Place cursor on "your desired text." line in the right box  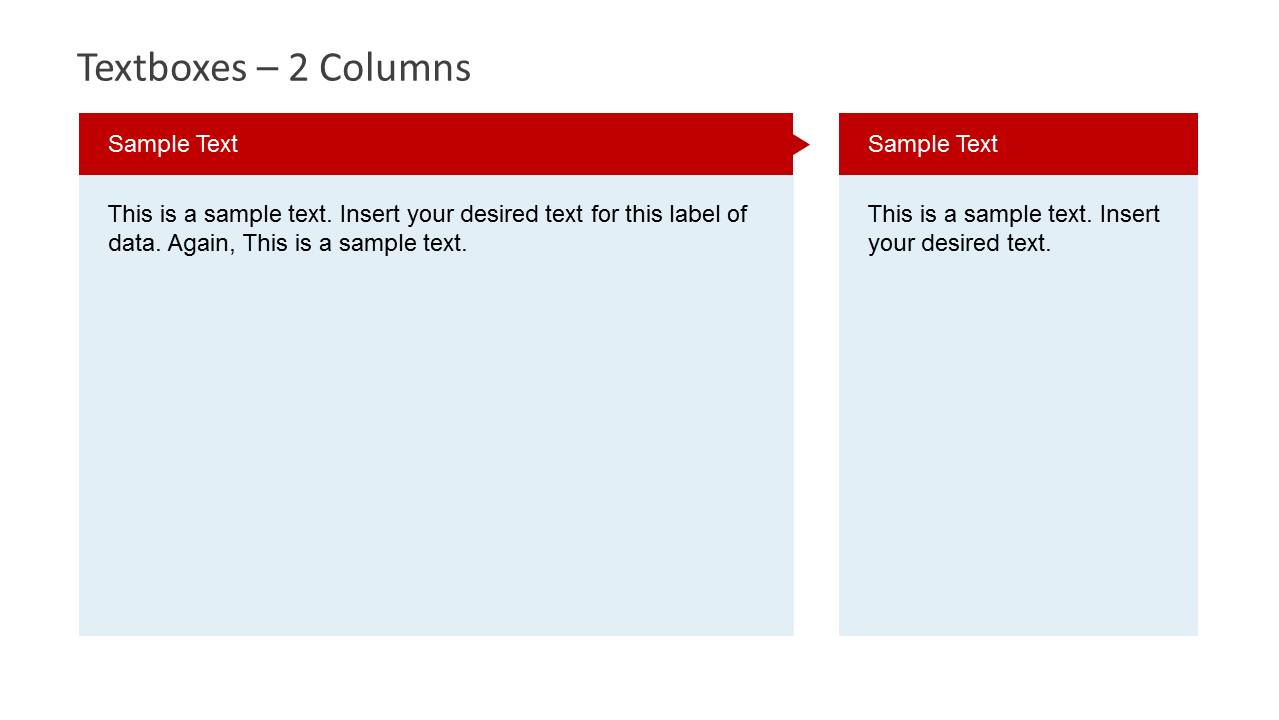click(x=960, y=243)
